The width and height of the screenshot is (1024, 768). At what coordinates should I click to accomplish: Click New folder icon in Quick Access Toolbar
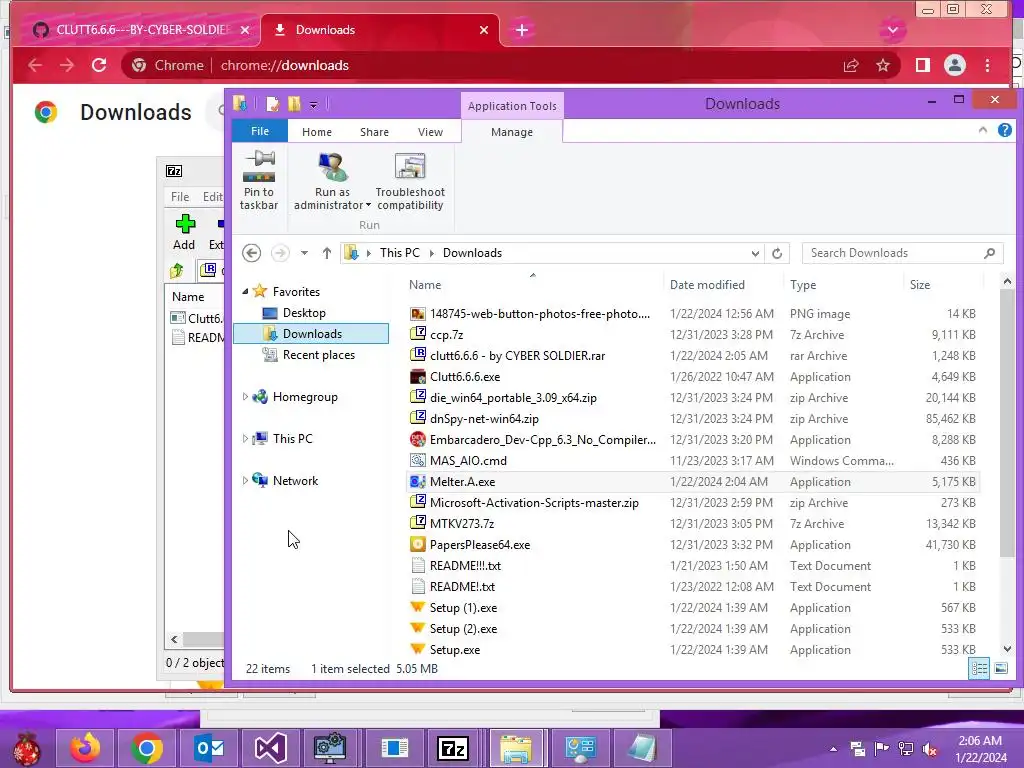click(295, 104)
